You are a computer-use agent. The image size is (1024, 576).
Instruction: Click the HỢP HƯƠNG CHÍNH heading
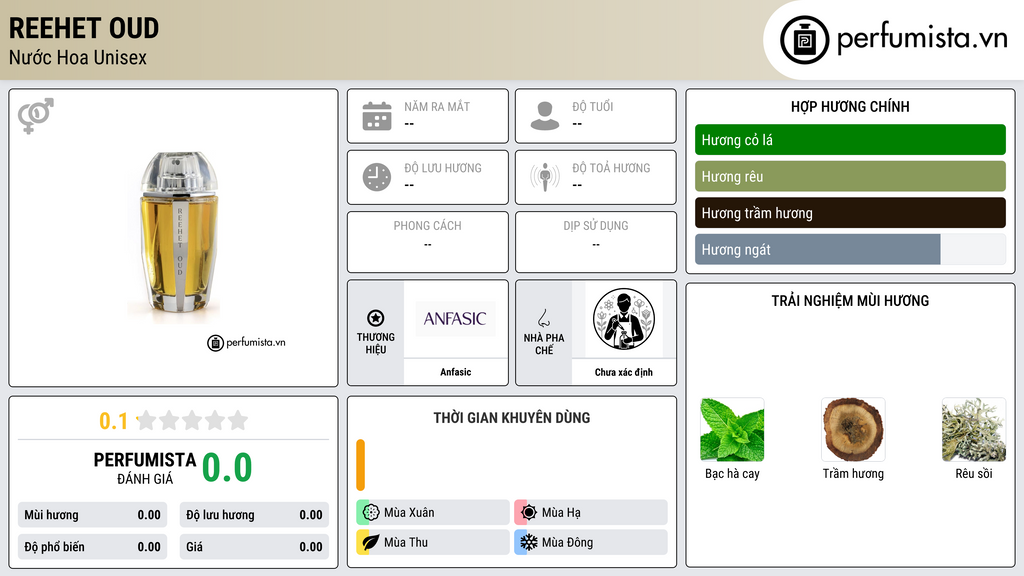850,106
